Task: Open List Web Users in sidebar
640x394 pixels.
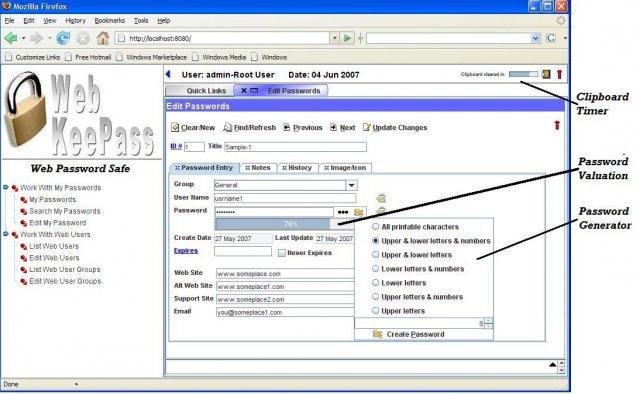Action: (54, 246)
